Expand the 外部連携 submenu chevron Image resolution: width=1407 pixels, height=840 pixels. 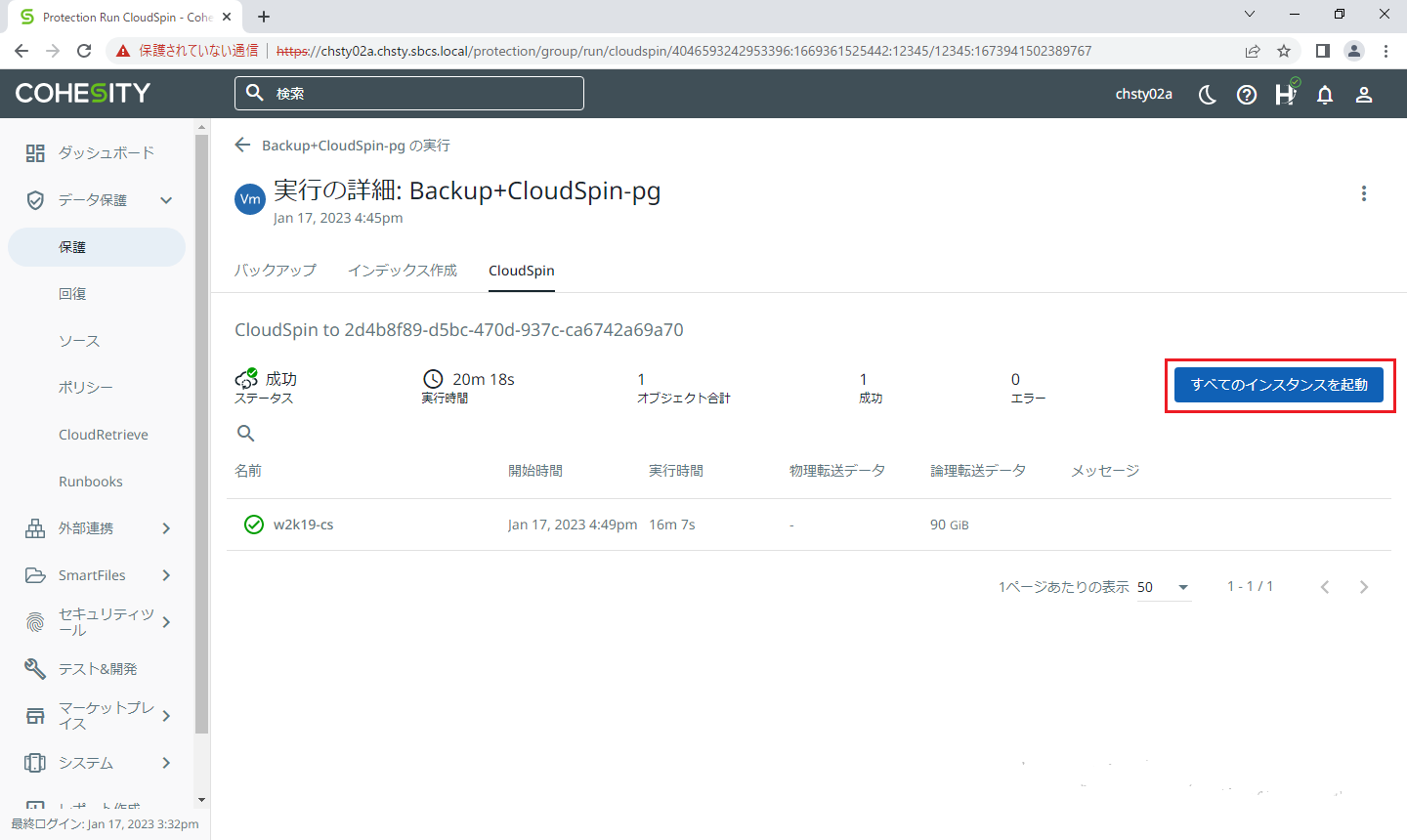[166, 528]
